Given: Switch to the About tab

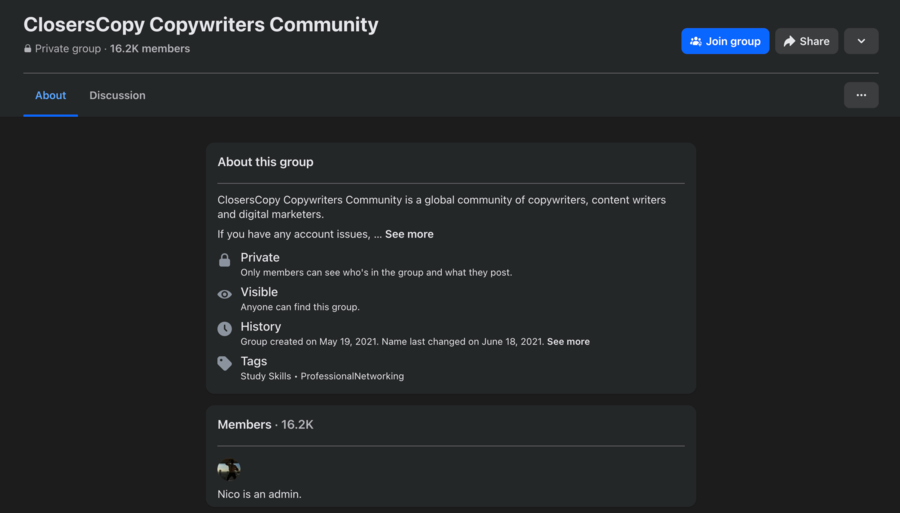Looking at the screenshot, I should coord(51,96).
